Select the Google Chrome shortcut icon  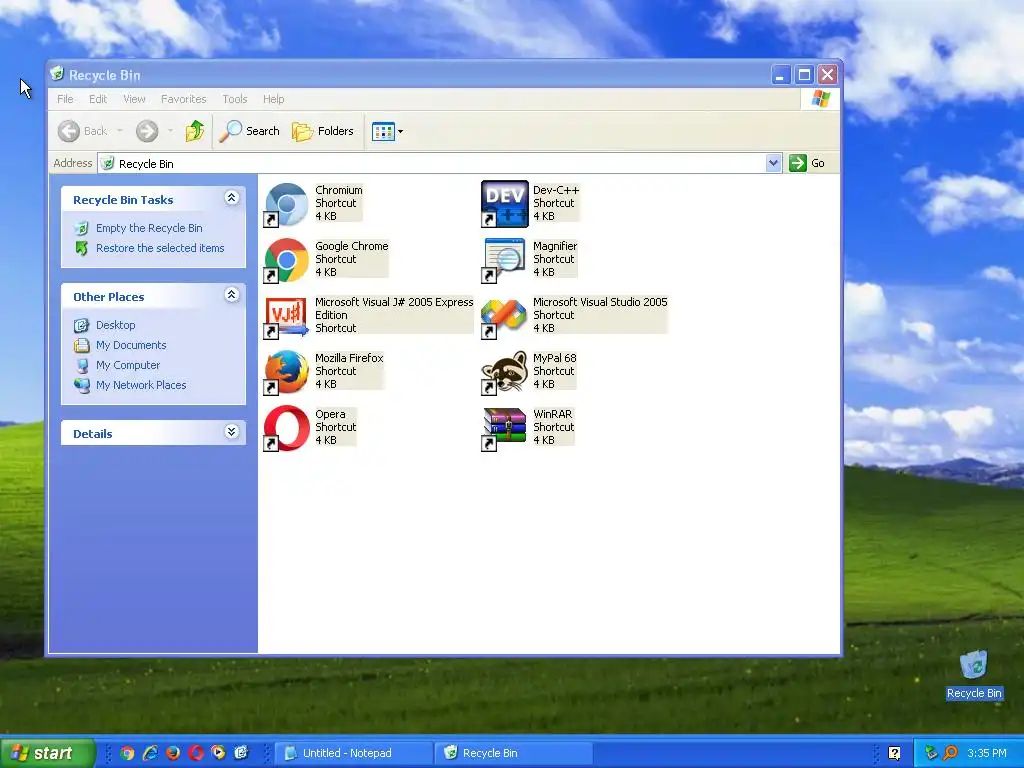[286, 261]
